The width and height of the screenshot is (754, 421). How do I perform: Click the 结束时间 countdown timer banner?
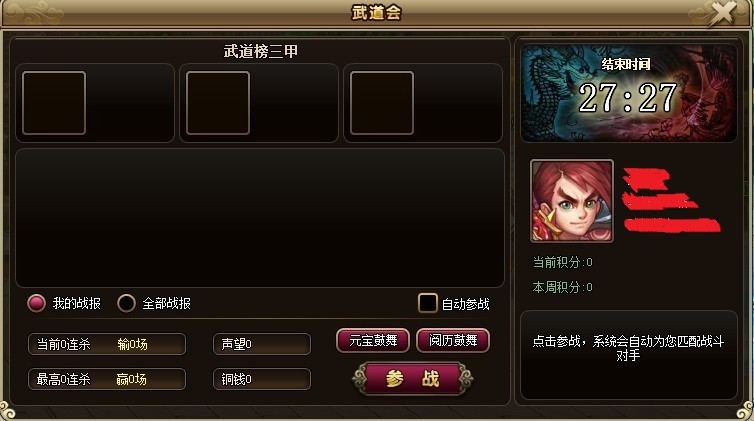point(628,93)
